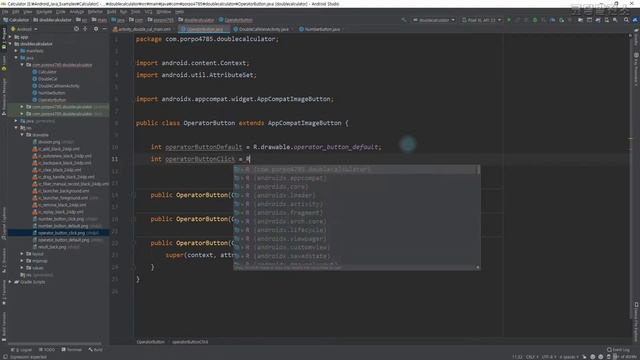Open project panel settings gear icon
The image size is (640, 360).
[96, 29]
